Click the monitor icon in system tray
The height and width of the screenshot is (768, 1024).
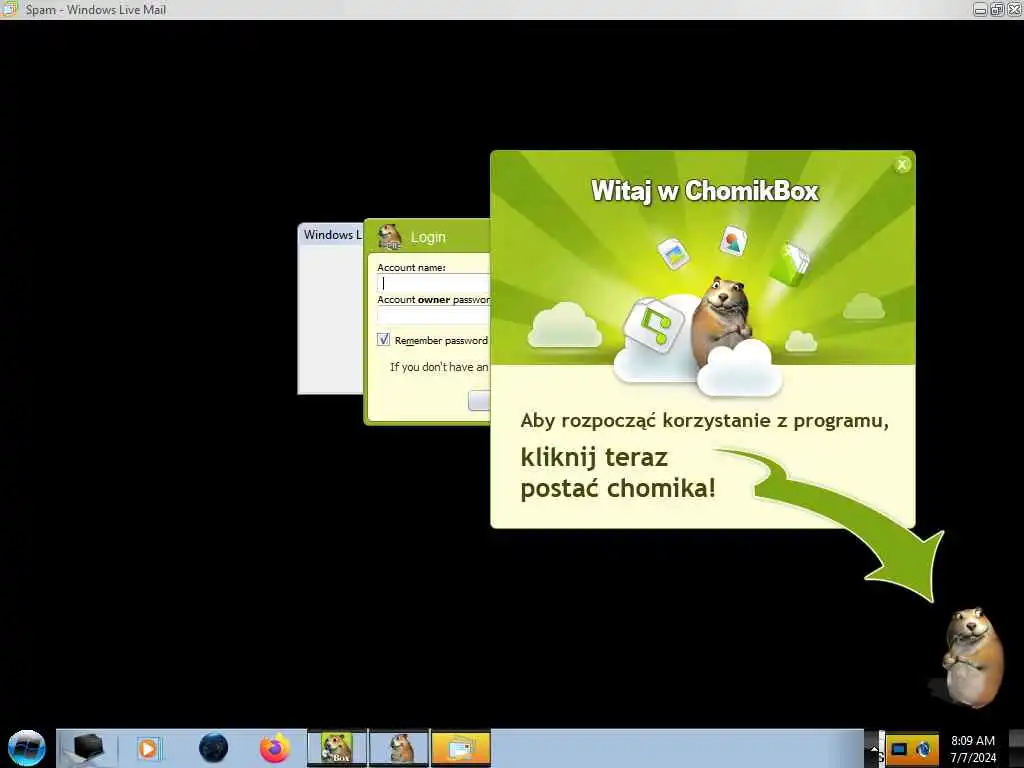pos(899,749)
